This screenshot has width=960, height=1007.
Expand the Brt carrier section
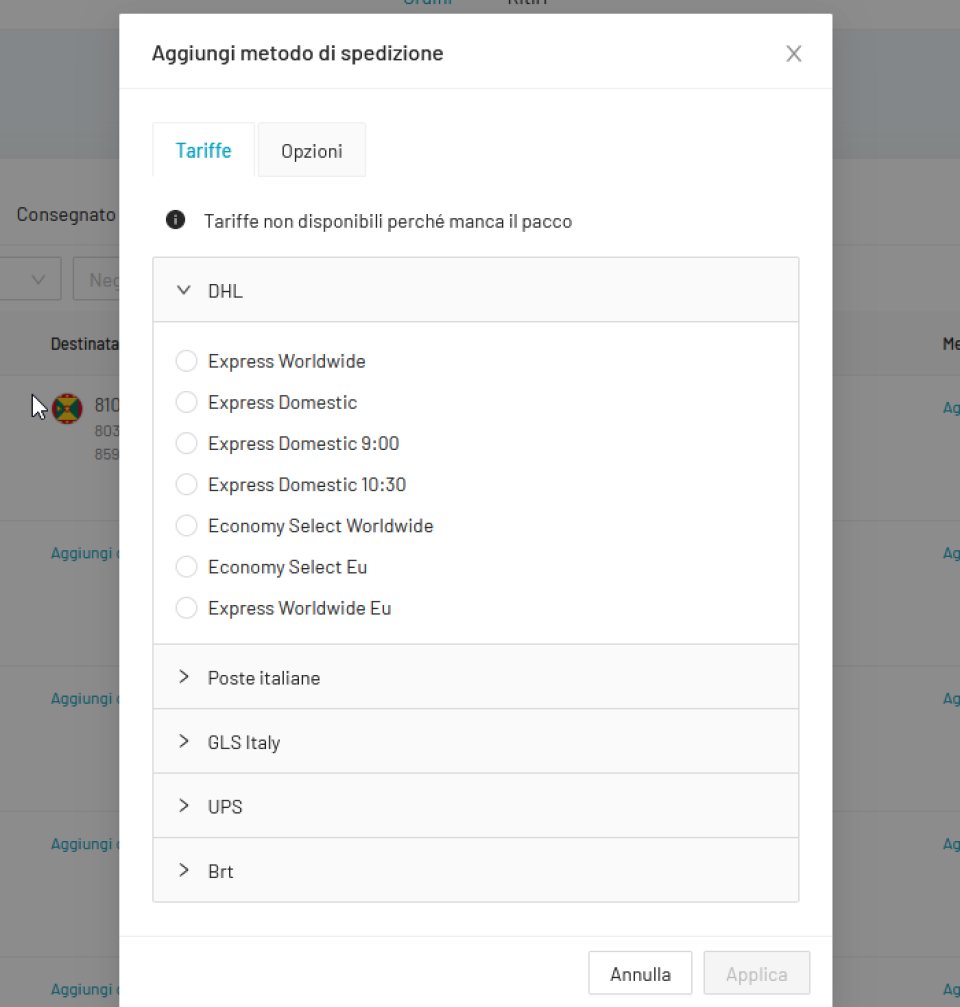pyautogui.click(x=184, y=871)
